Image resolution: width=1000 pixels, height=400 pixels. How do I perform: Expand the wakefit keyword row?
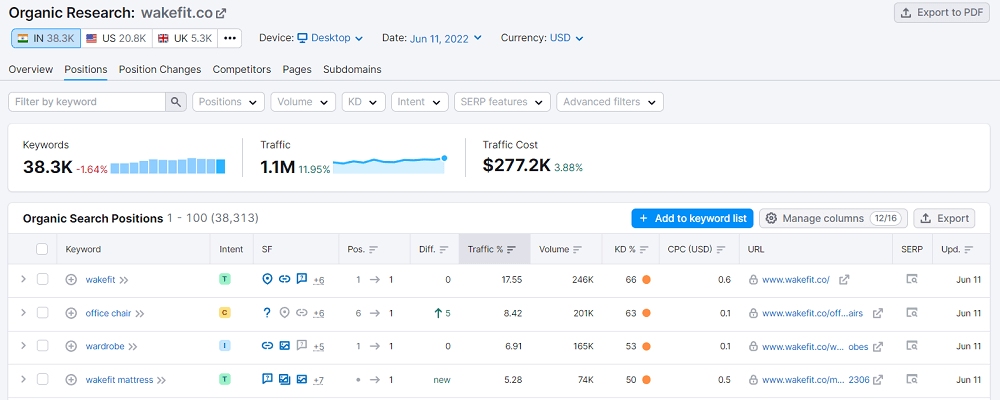click(x=23, y=279)
